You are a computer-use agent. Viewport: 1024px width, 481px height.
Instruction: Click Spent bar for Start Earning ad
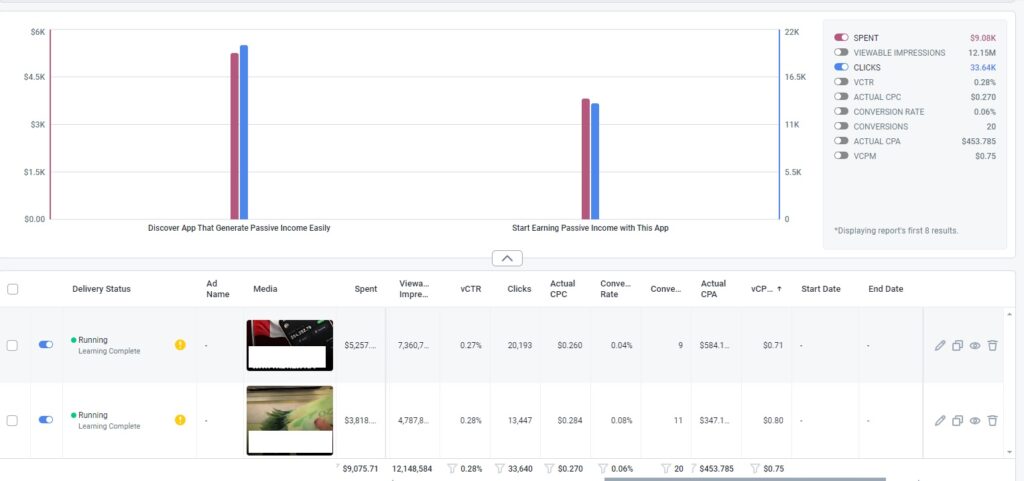coord(586,159)
